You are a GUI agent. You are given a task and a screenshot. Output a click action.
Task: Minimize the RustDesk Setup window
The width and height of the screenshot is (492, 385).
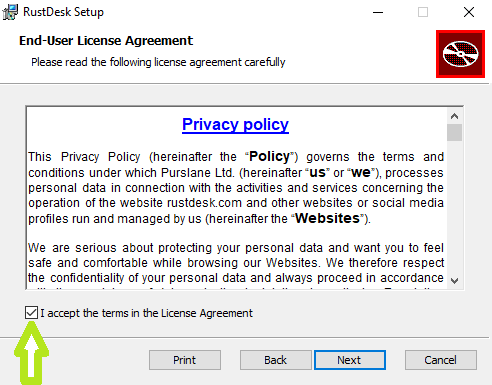click(378, 12)
